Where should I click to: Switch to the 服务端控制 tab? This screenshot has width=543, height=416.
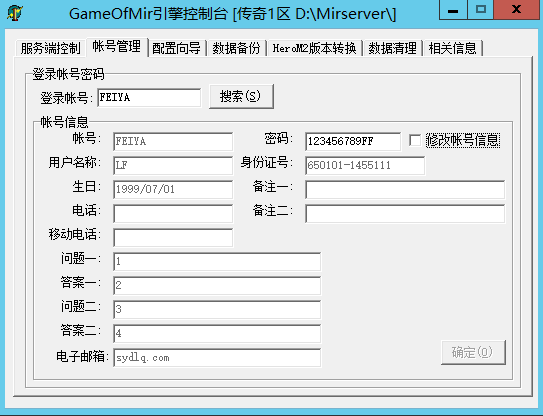(51, 48)
